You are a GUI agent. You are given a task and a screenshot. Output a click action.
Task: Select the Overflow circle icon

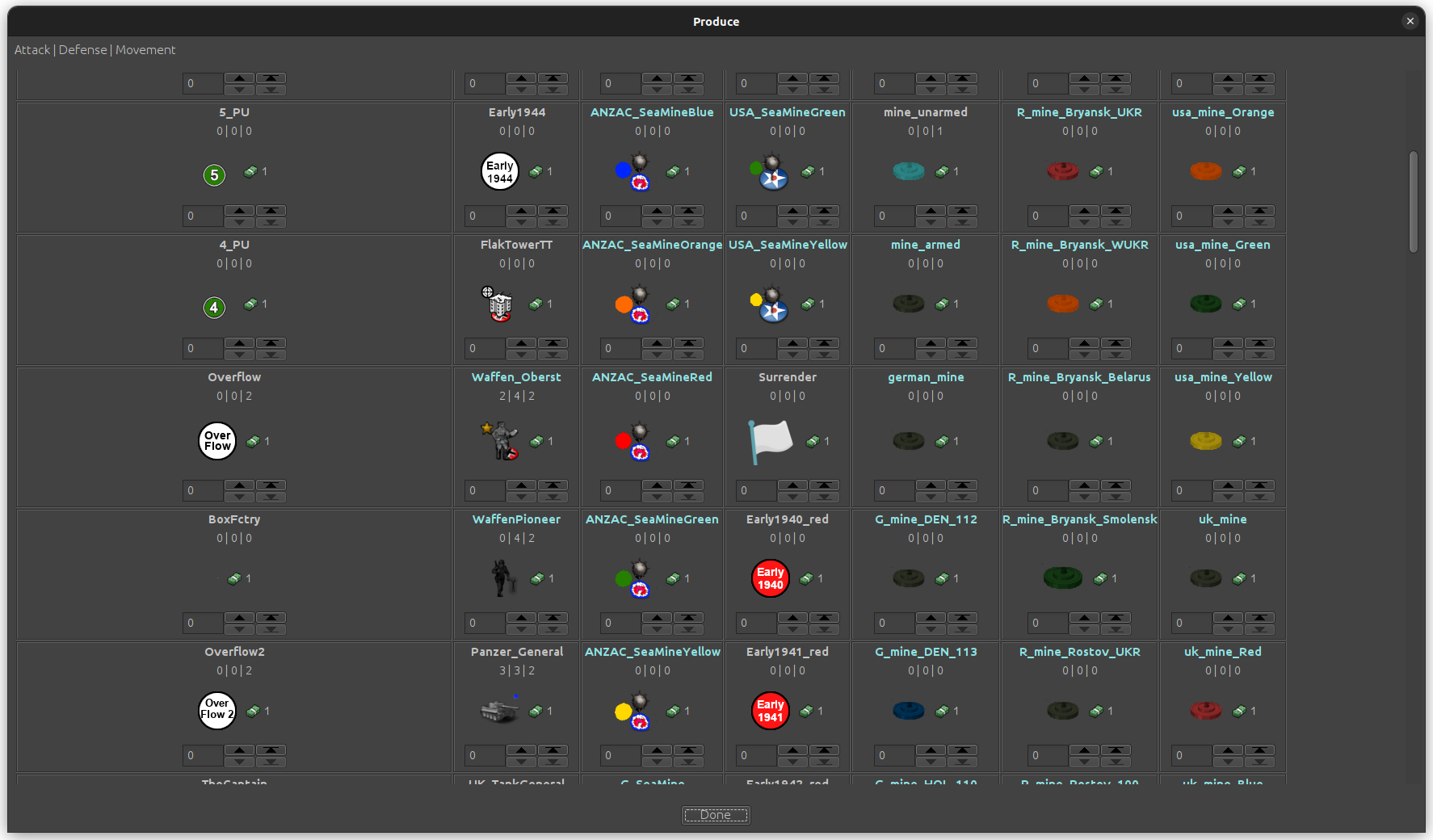(x=217, y=441)
